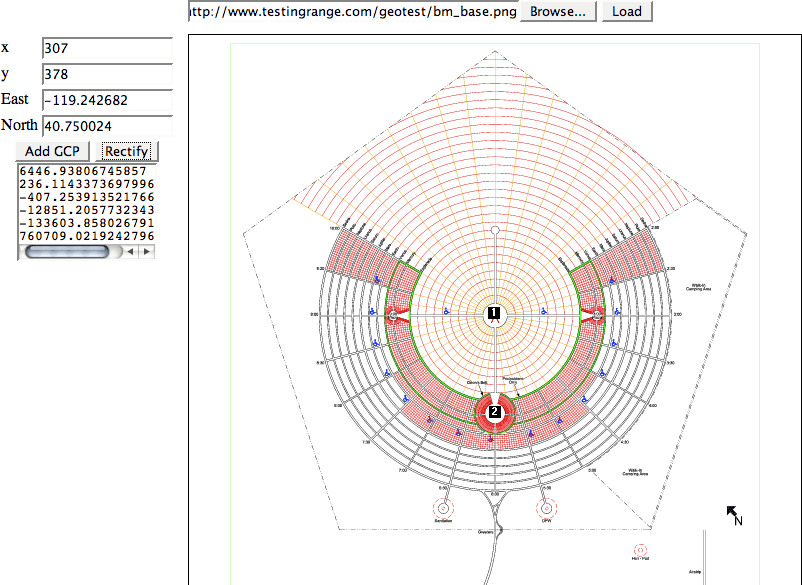Click the scrollbar right arrow in results box

coord(147,252)
